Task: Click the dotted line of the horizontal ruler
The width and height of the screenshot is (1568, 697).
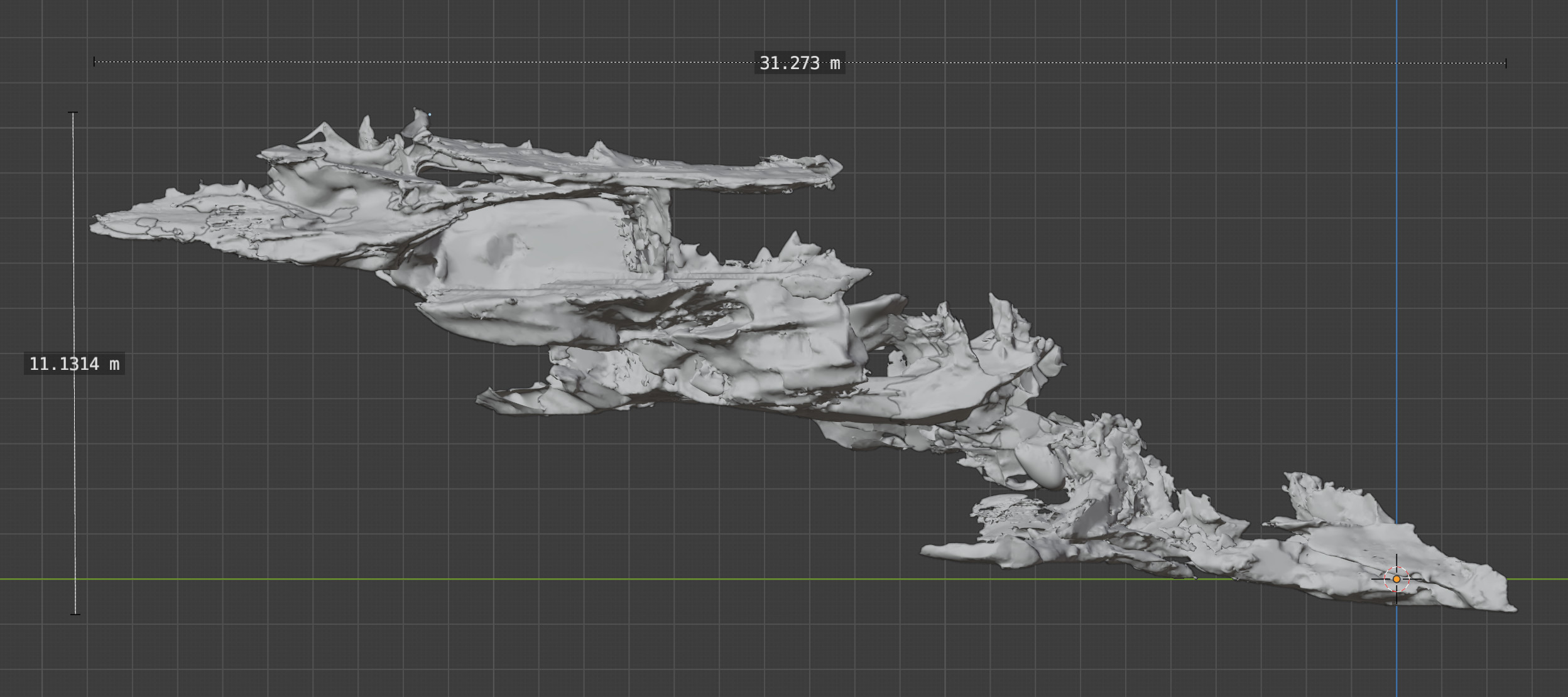Action: pos(440,62)
